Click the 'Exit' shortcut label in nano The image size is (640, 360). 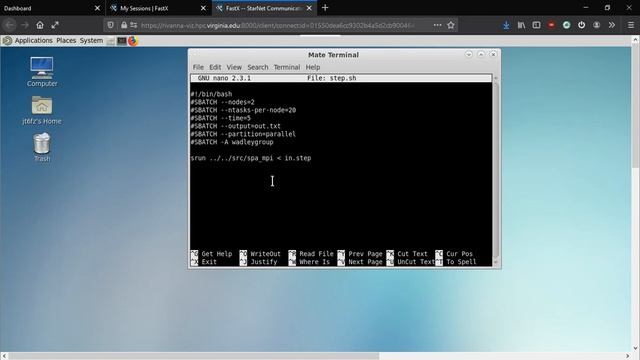tap(209, 262)
